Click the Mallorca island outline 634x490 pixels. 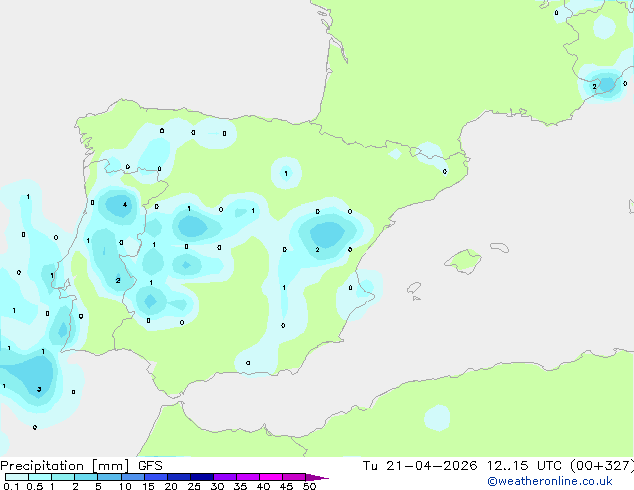463,262
